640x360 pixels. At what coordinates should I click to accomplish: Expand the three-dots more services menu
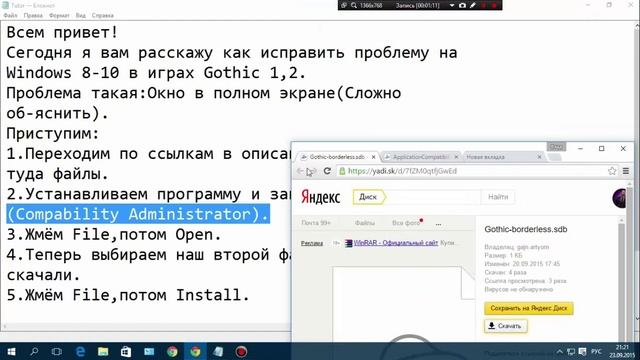(438, 224)
